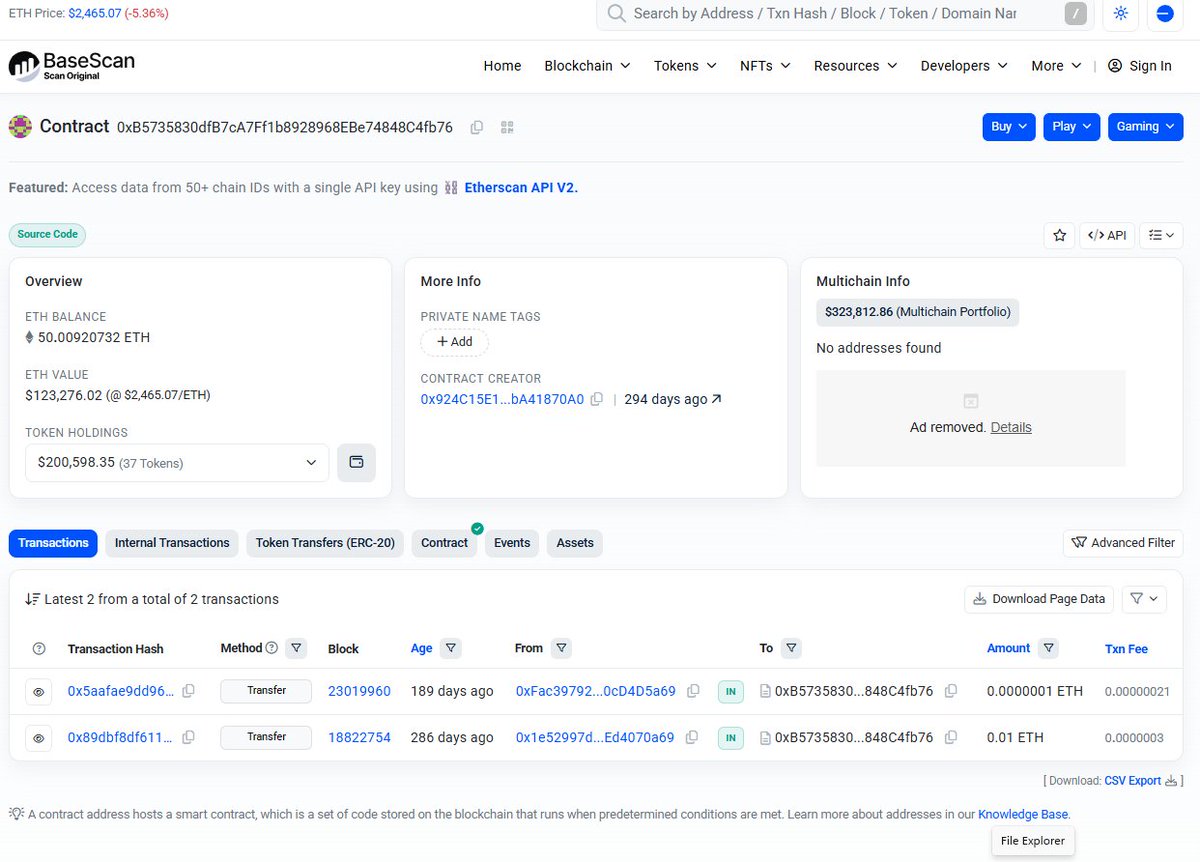Open block 23019960
The width and height of the screenshot is (1200, 862).
359,691
